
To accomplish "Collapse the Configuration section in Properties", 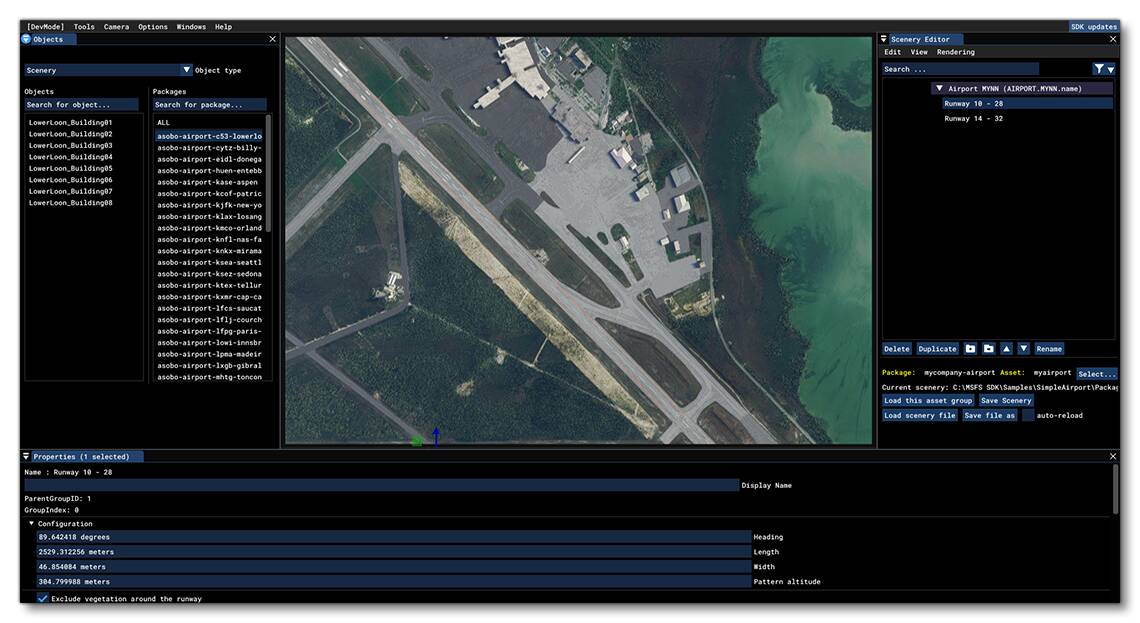I will (34, 522).
